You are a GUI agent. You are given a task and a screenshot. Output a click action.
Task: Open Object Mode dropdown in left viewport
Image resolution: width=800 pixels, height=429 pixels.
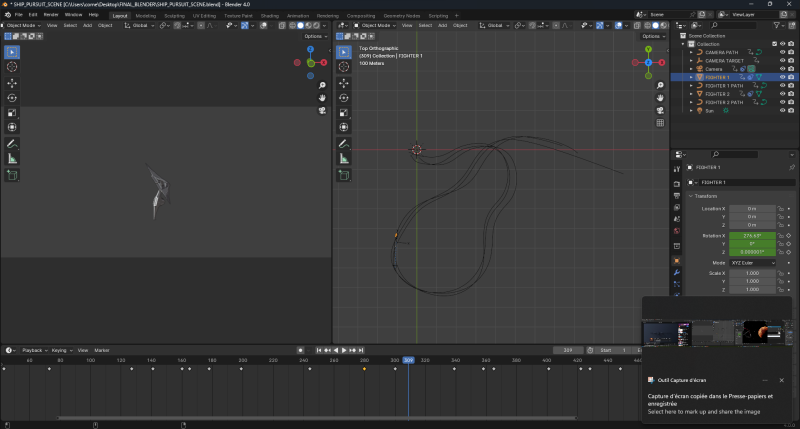24,26
